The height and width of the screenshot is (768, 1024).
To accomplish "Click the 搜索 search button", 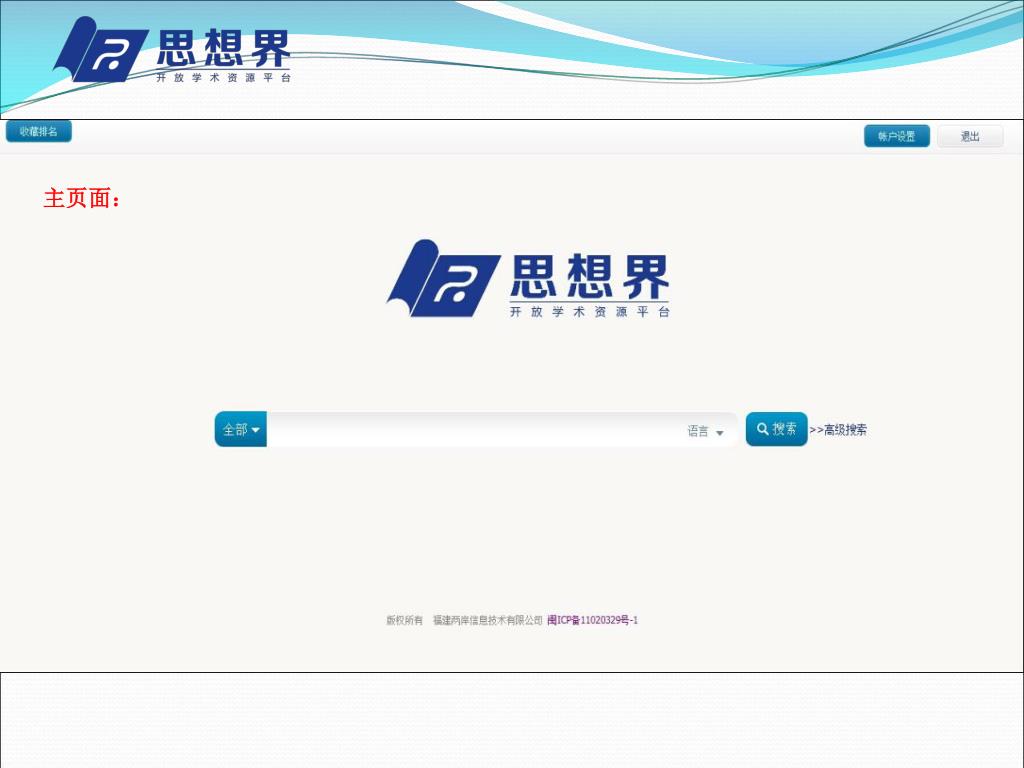I will pos(776,429).
